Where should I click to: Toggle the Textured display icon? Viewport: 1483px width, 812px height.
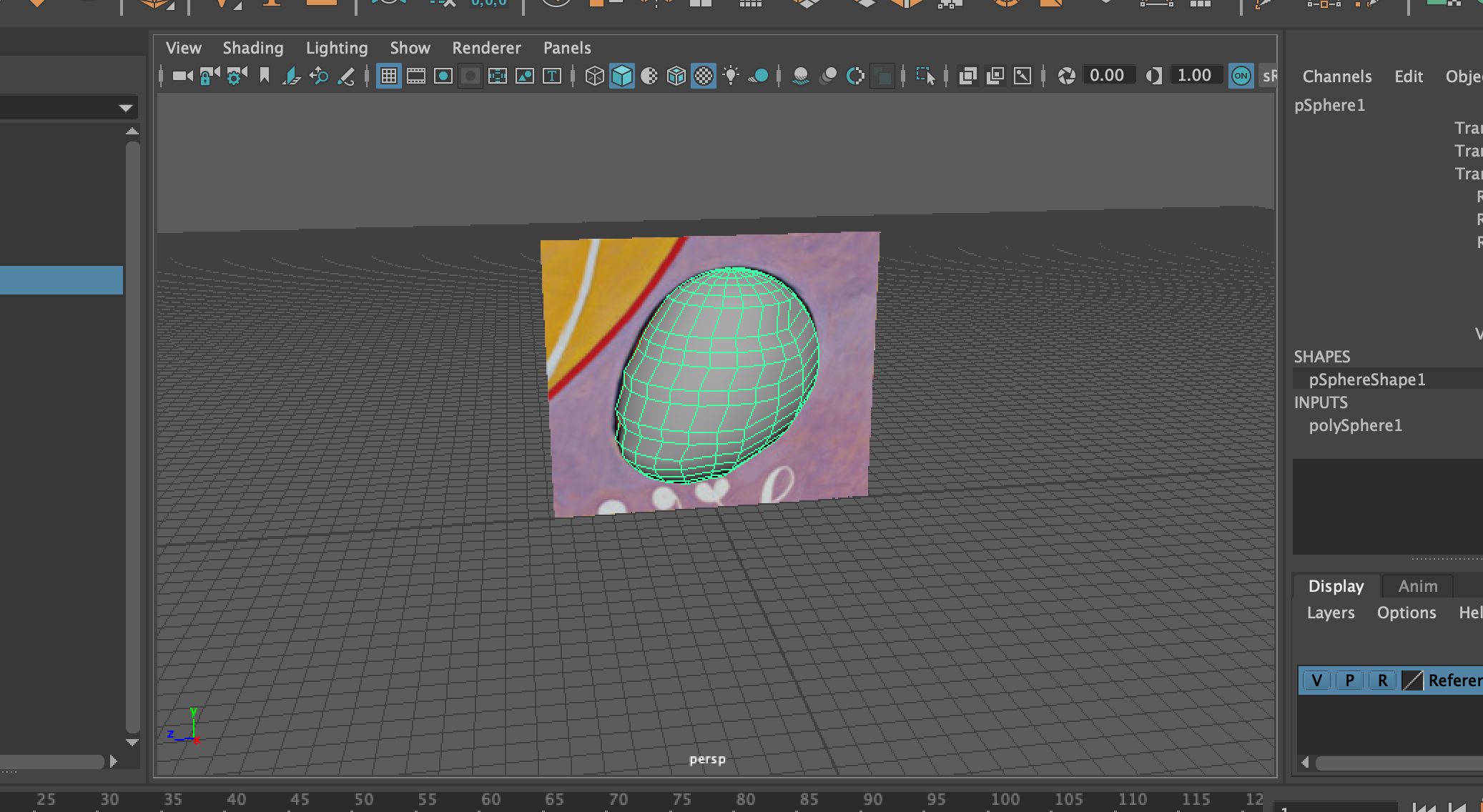[x=704, y=76]
